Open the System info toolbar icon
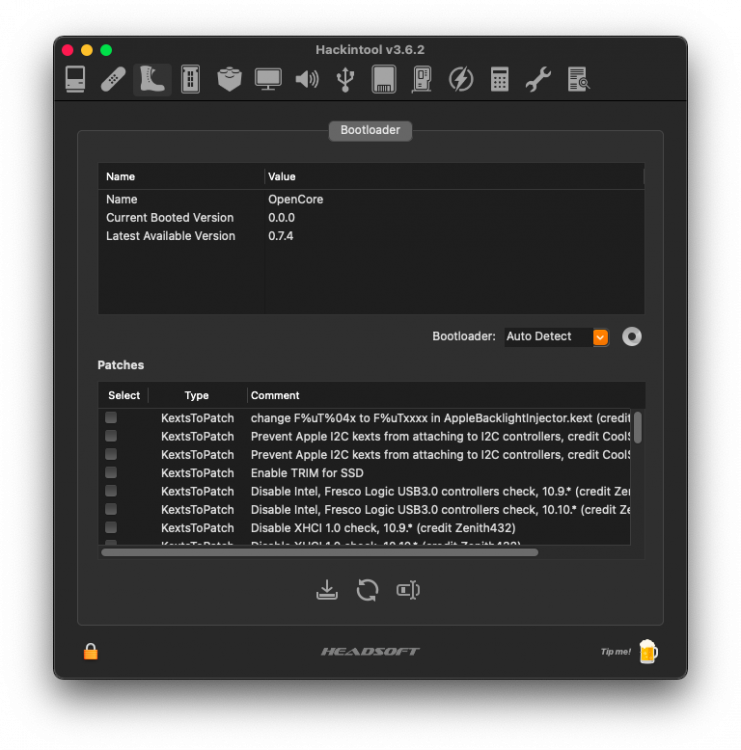The image size is (741, 750). (x=75, y=79)
